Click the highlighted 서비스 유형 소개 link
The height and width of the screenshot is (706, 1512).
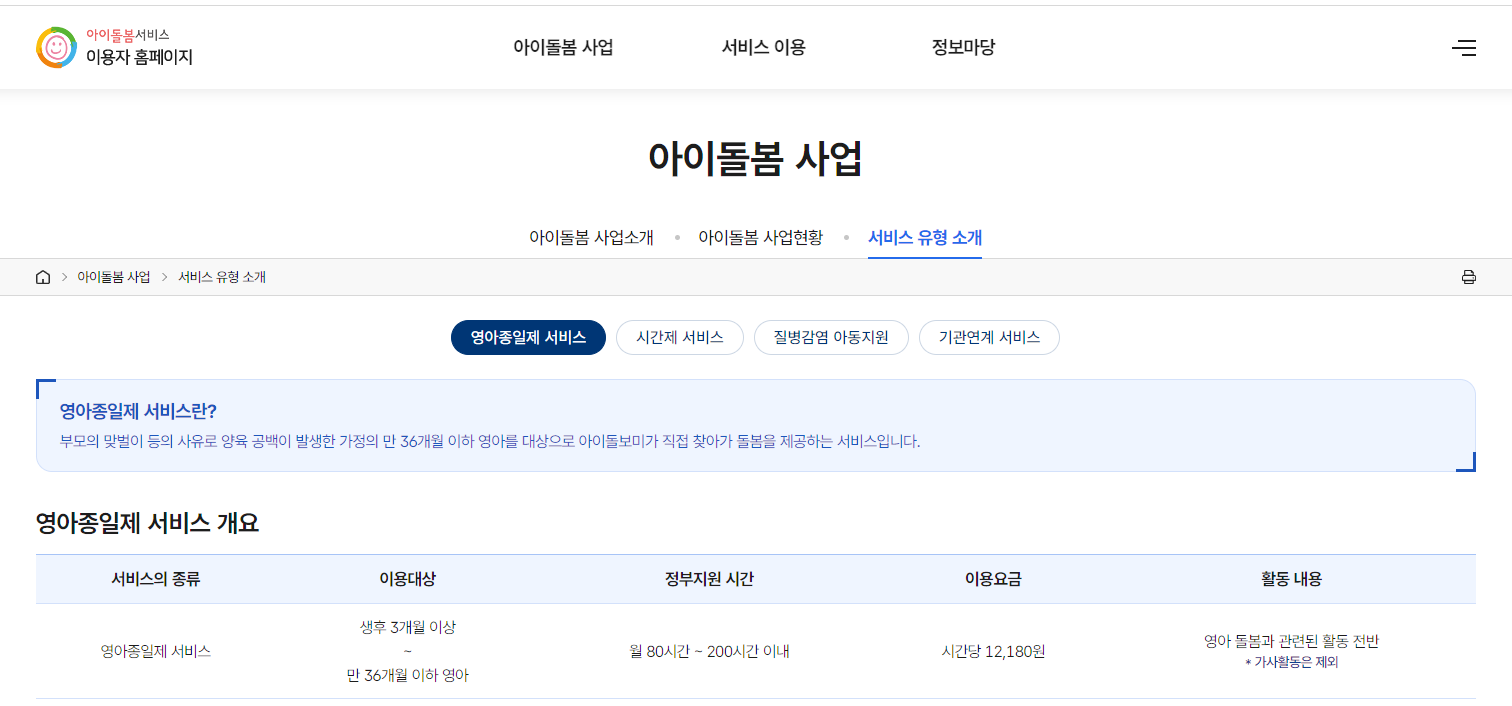(x=924, y=237)
